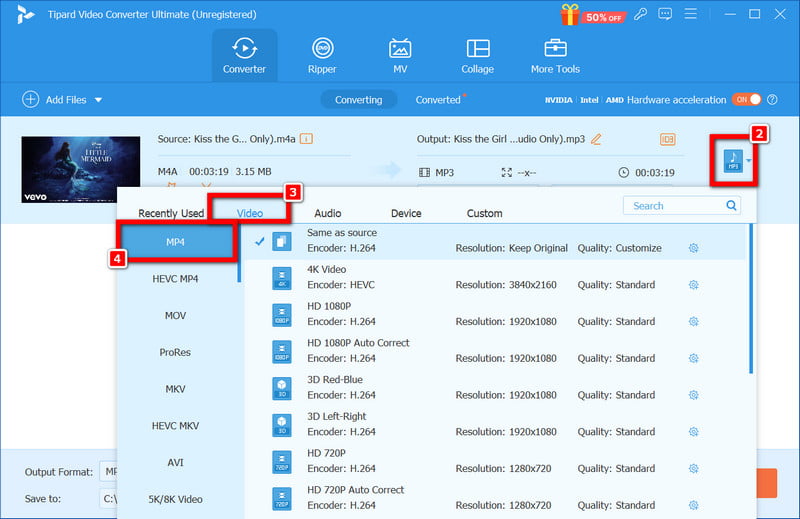This screenshot has height=519, width=800.
Task: Open settings gear for 3D Red-Blue
Action: pos(693,395)
